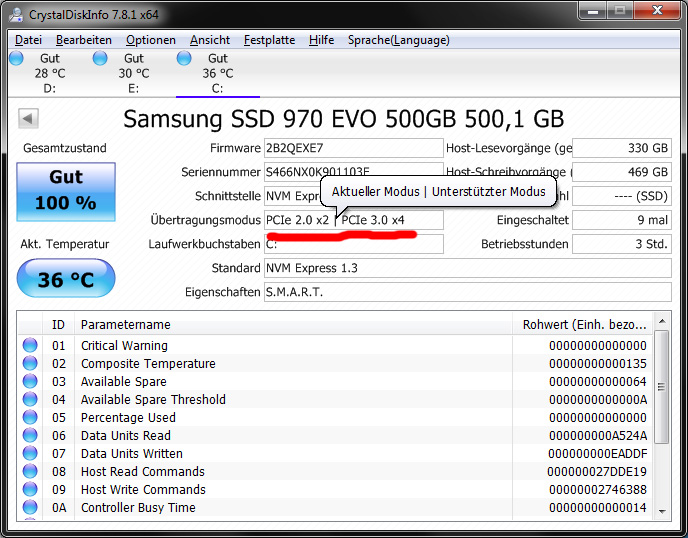The width and height of the screenshot is (688, 538).
Task: Click status orb for Critical Warning row
Action: pyautogui.click(x=30, y=345)
